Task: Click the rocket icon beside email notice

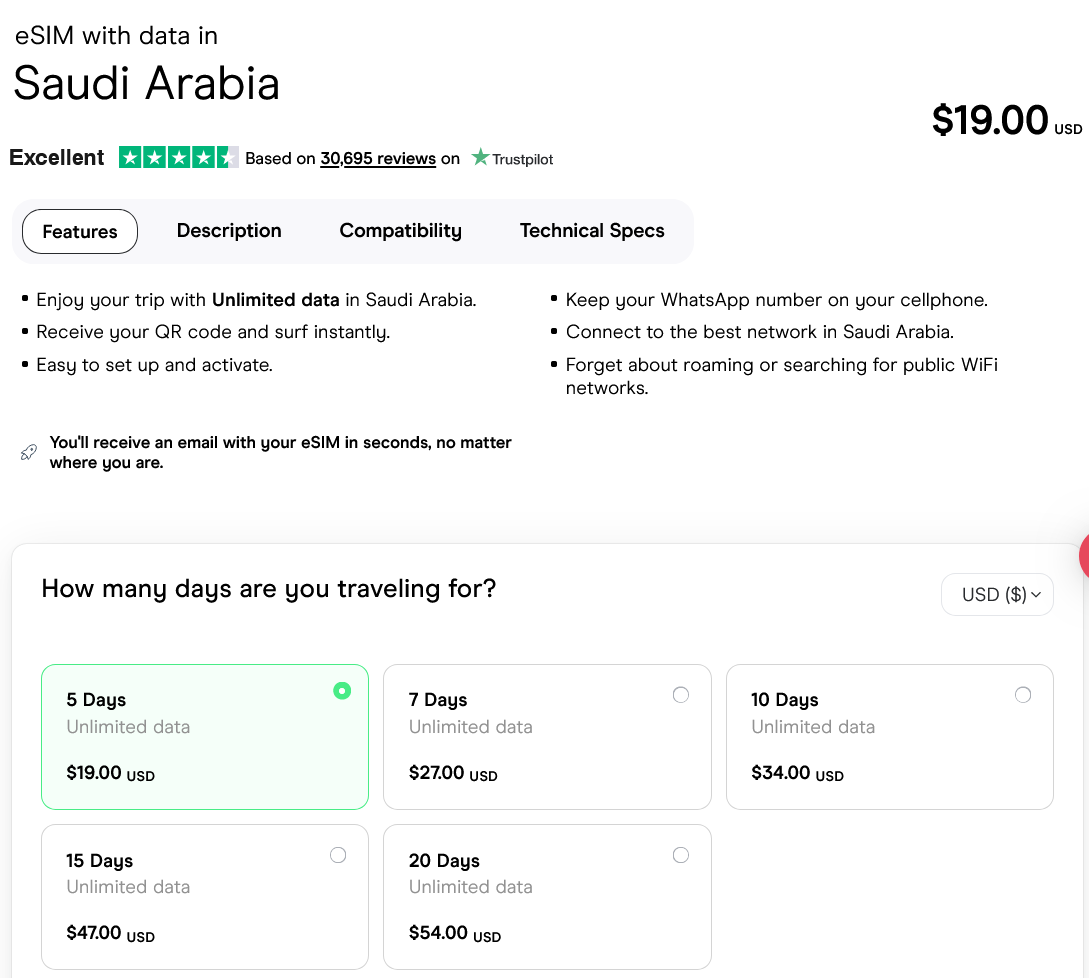Action: [x=29, y=453]
